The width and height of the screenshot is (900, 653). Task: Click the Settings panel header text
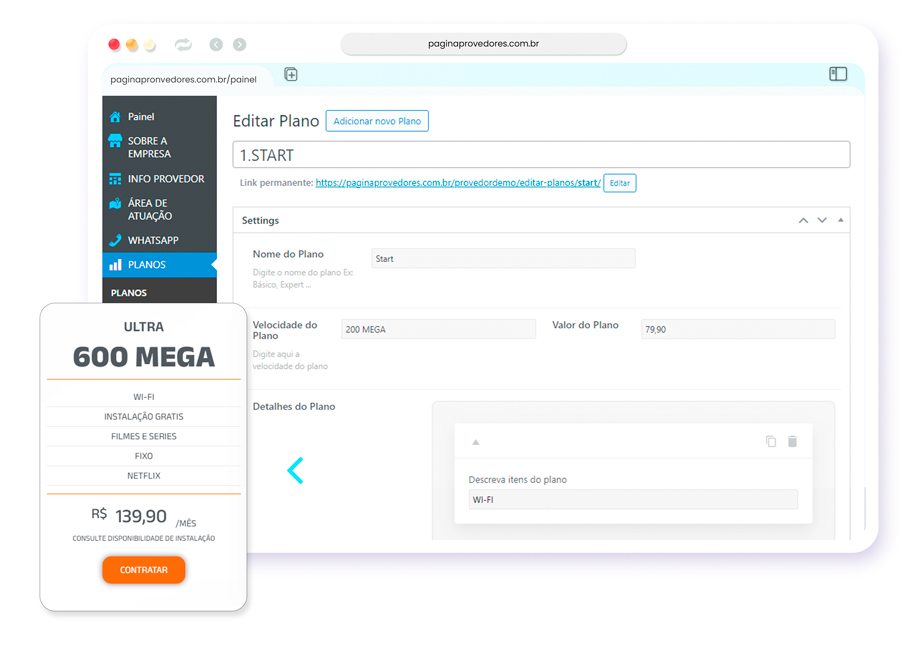(x=261, y=220)
